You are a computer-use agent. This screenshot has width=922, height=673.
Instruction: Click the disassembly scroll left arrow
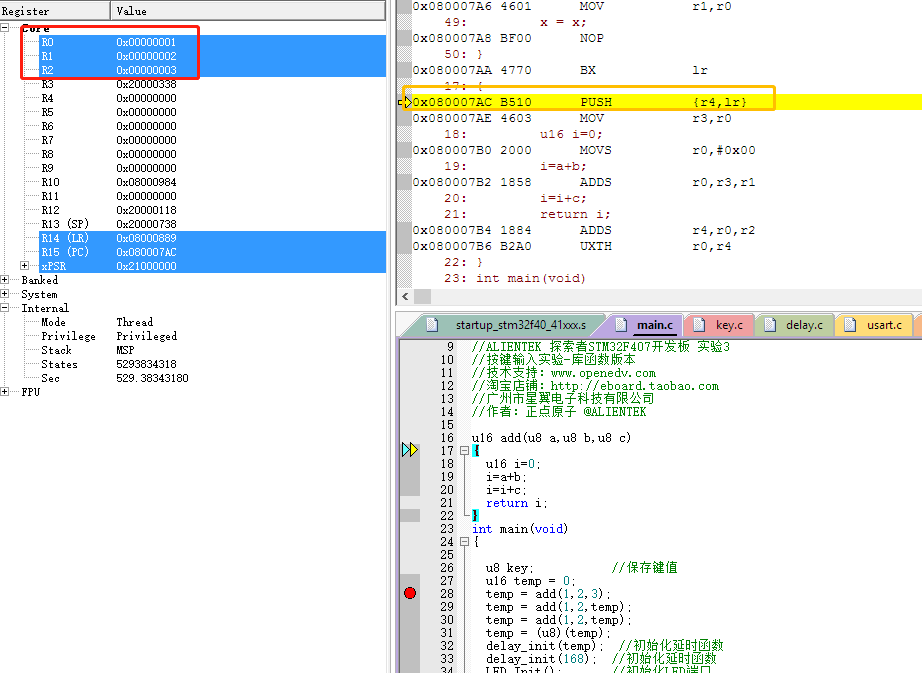pyautogui.click(x=405, y=297)
